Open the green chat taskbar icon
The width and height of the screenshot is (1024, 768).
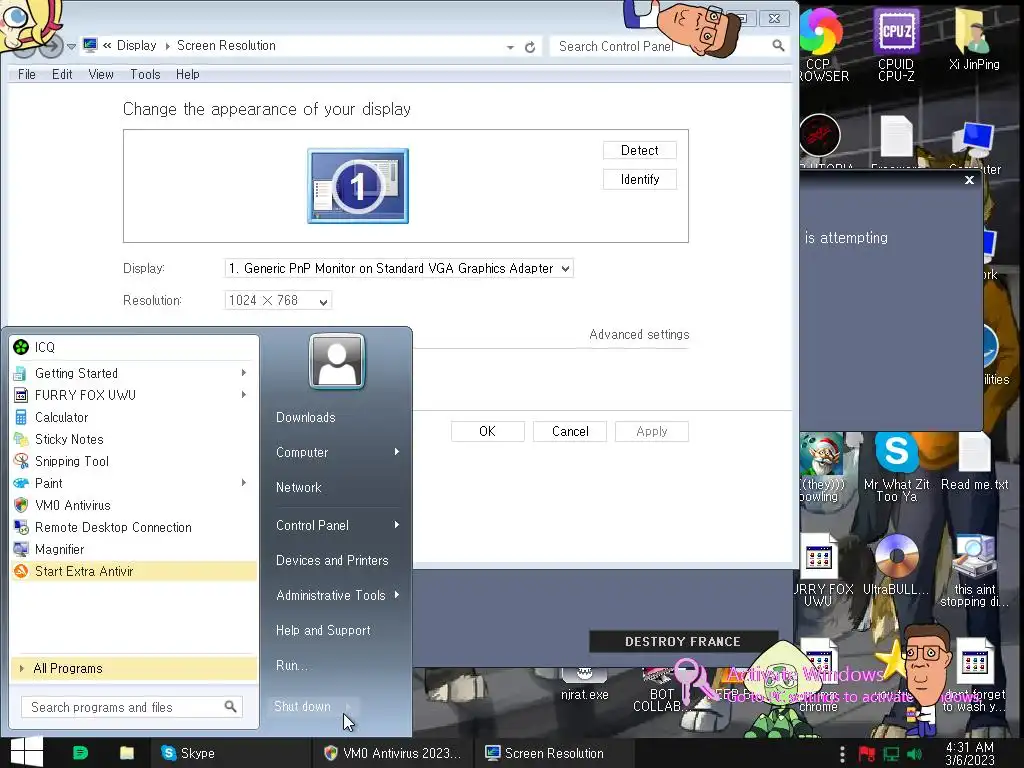(x=80, y=753)
